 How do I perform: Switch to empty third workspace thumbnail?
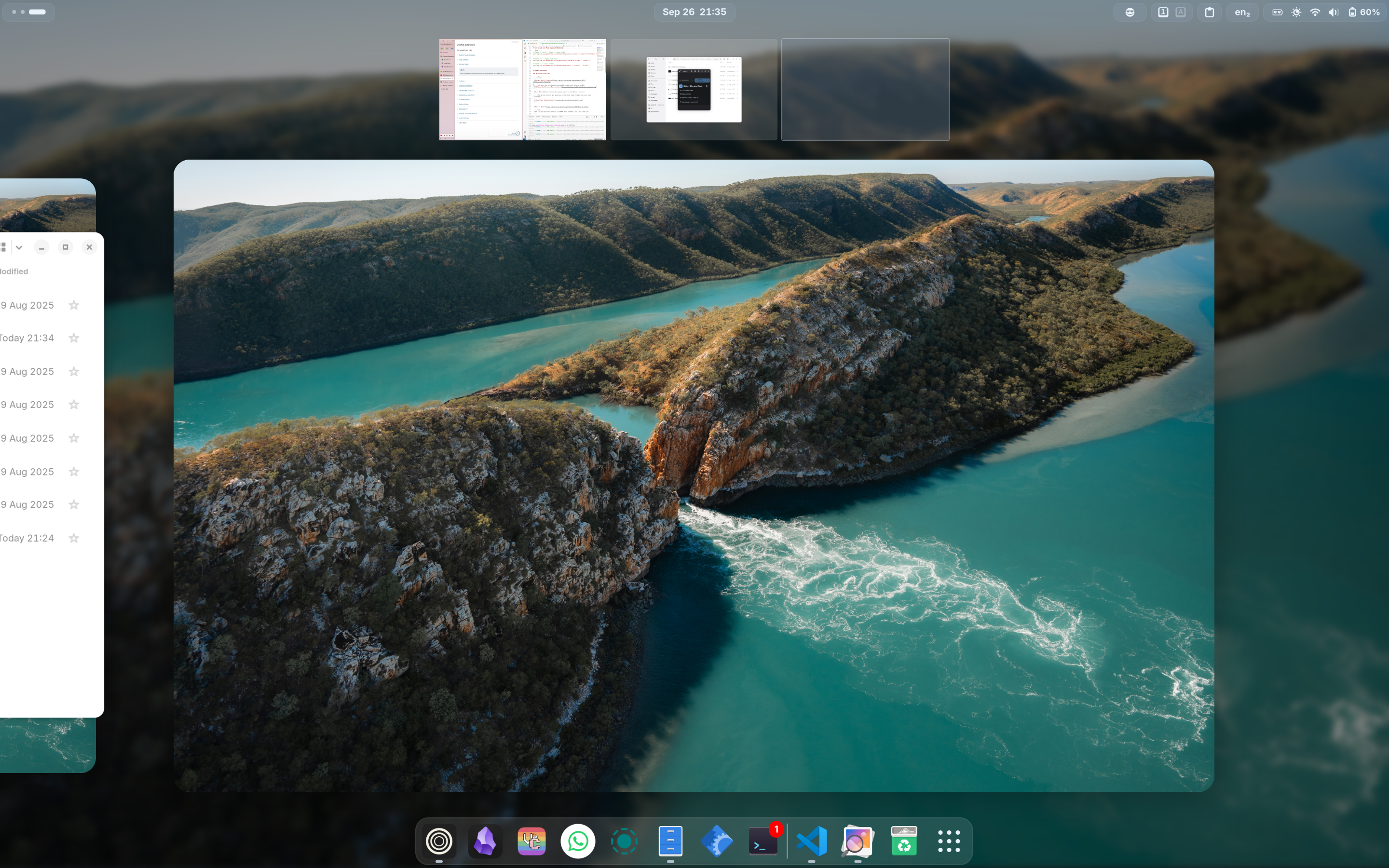point(865,90)
